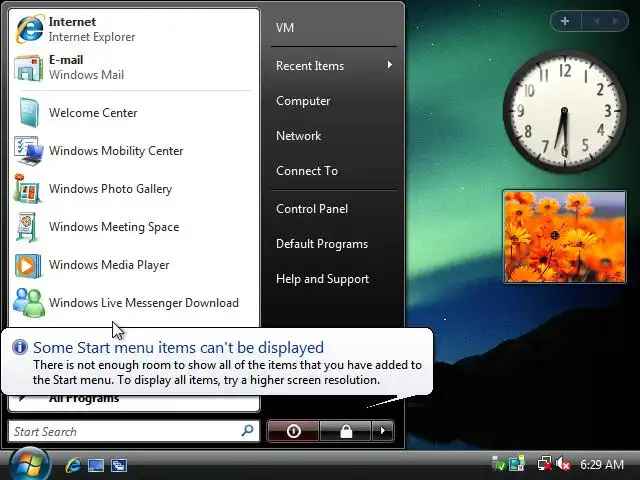Click the Recent Items label
The height and width of the screenshot is (480, 640).
pos(310,66)
